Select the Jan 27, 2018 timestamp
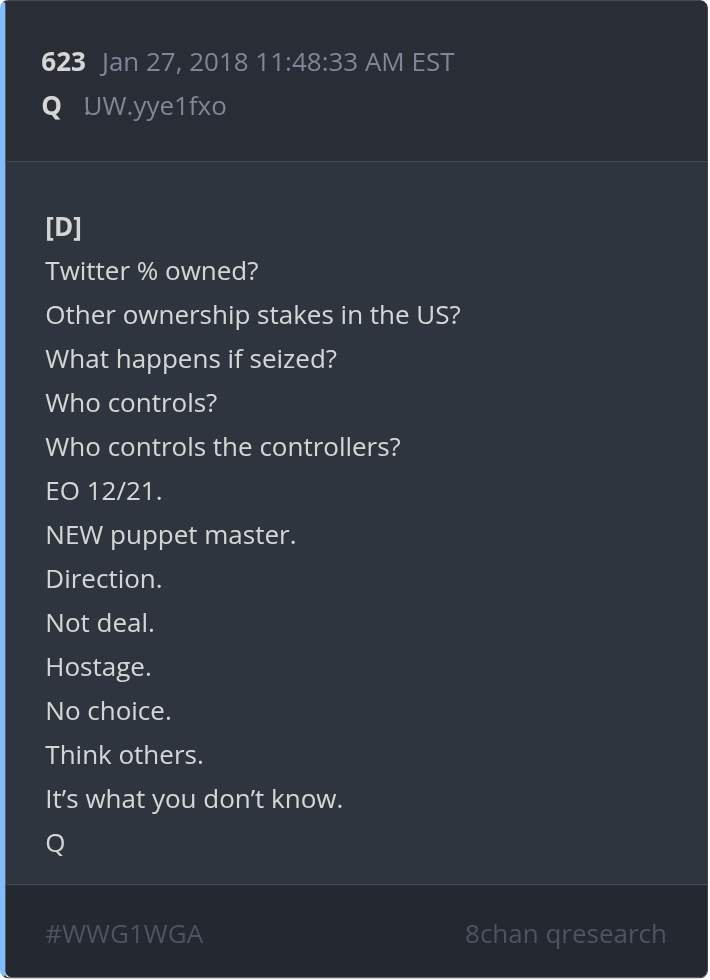Image resolution: width=710 pixels, height=980 pixels. click(277, 62)
